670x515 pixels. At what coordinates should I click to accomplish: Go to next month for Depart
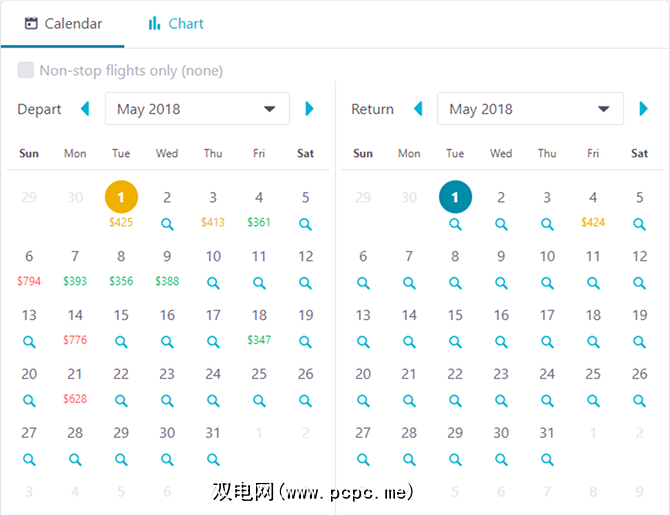[309, 109]
